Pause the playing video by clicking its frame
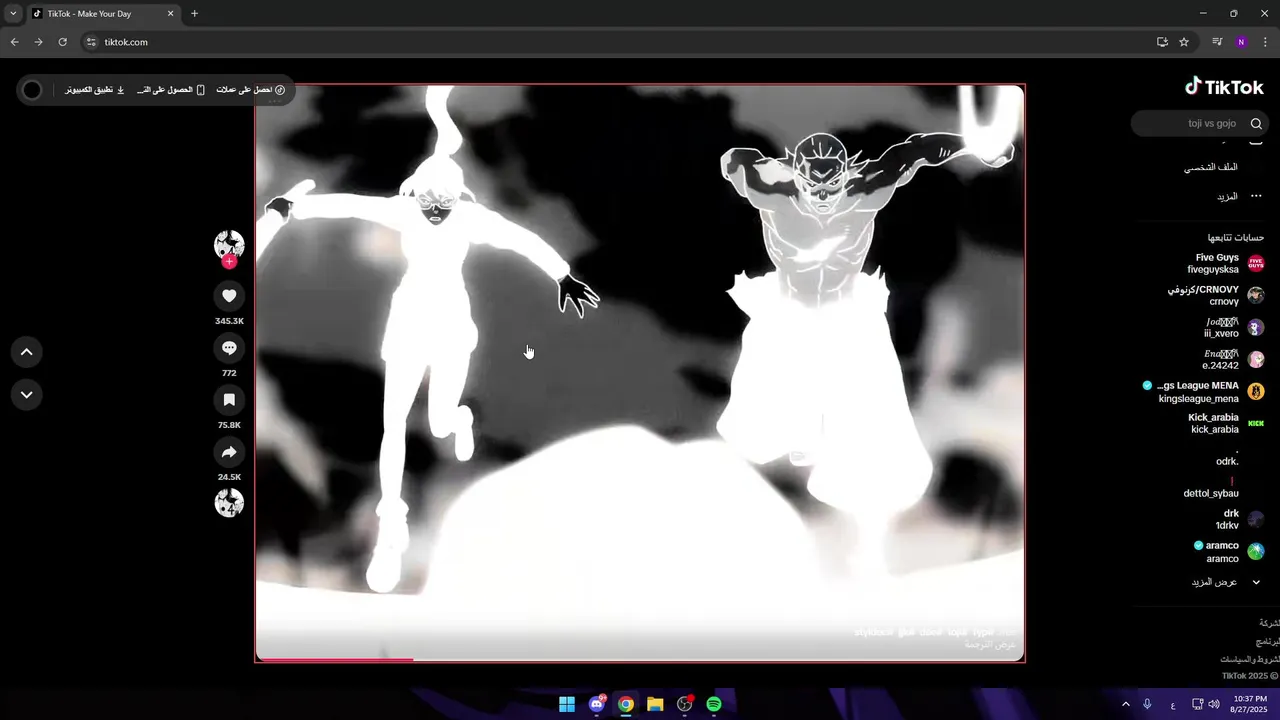 pyautogui.click(x=640, y=372)
